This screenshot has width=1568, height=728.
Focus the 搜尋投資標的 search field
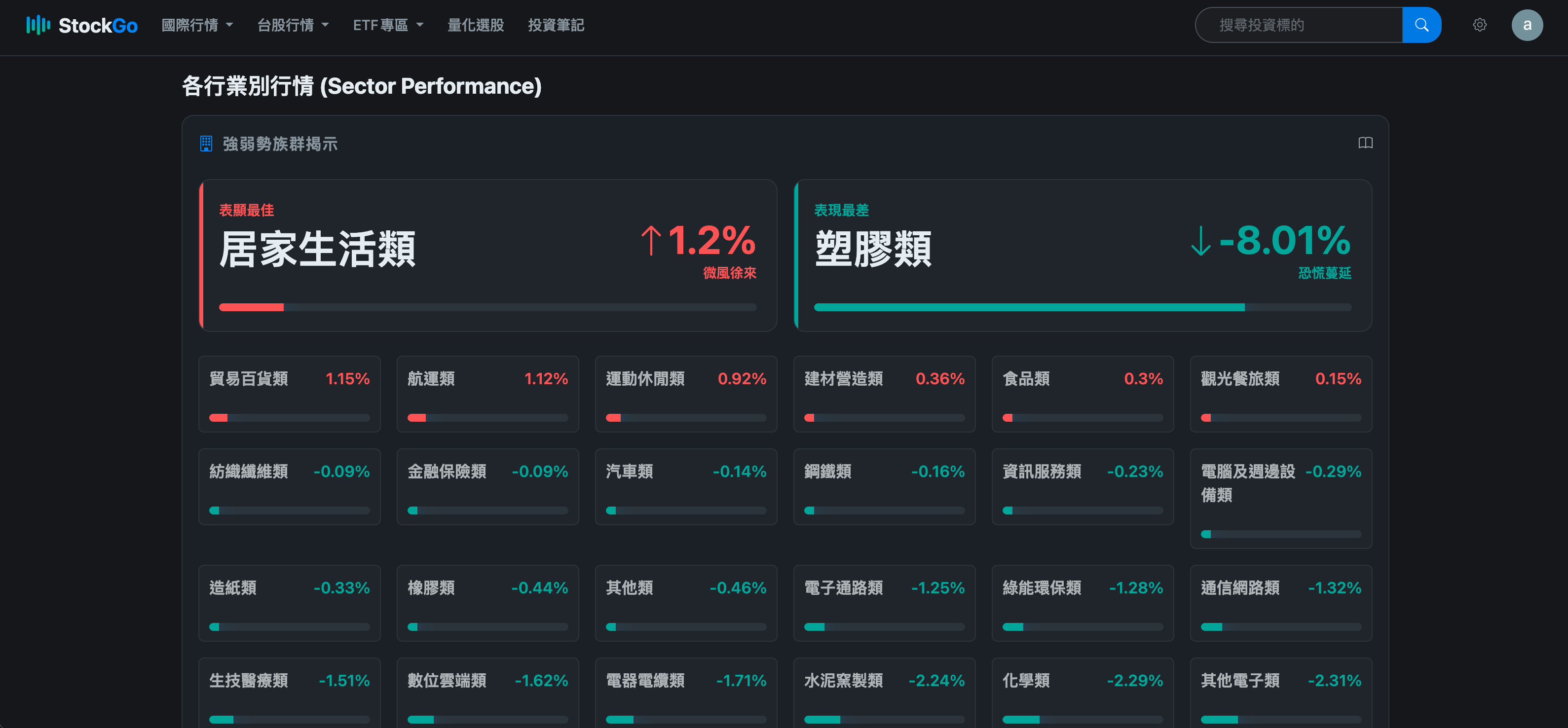click(1299, 25)
